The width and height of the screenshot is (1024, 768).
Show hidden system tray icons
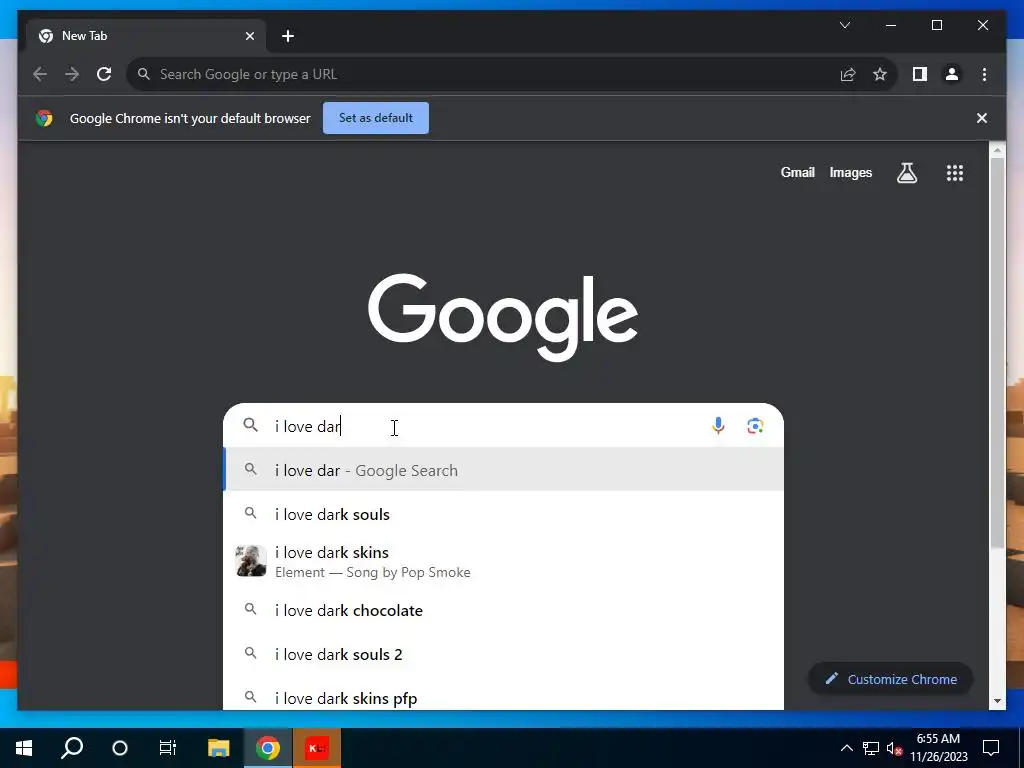[846, 748]
